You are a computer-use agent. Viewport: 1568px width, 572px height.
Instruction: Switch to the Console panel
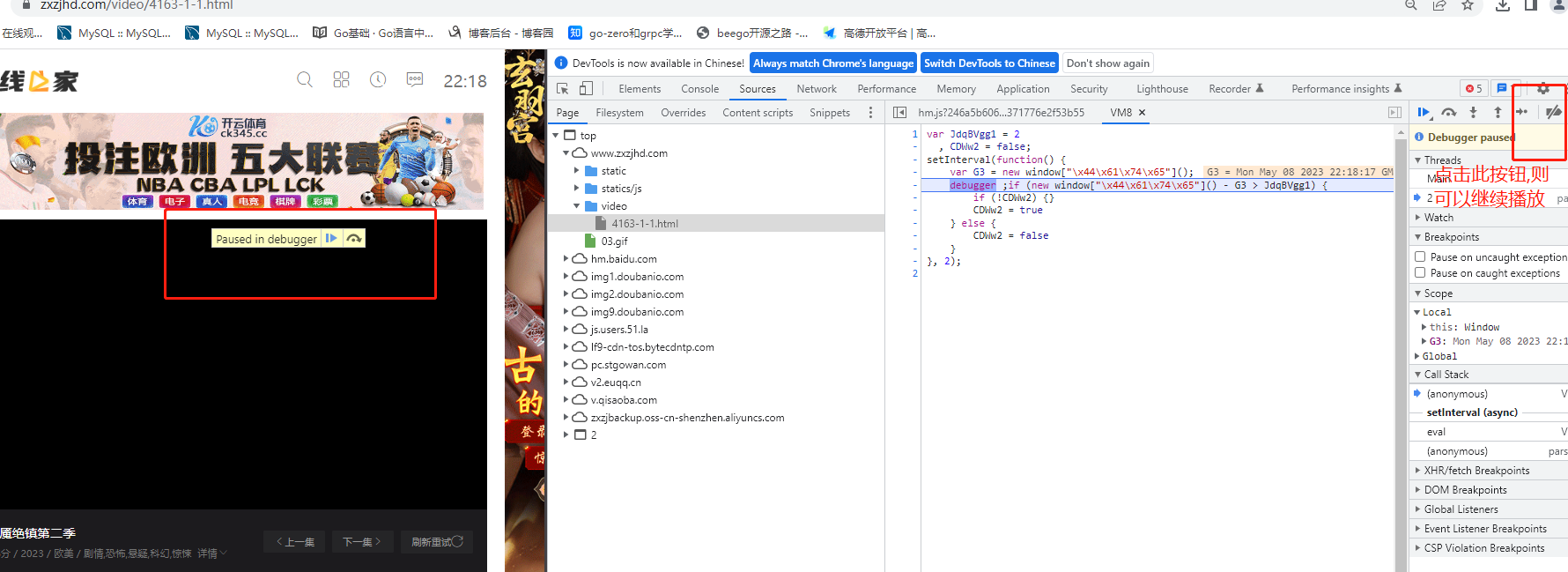coord(700,89)
